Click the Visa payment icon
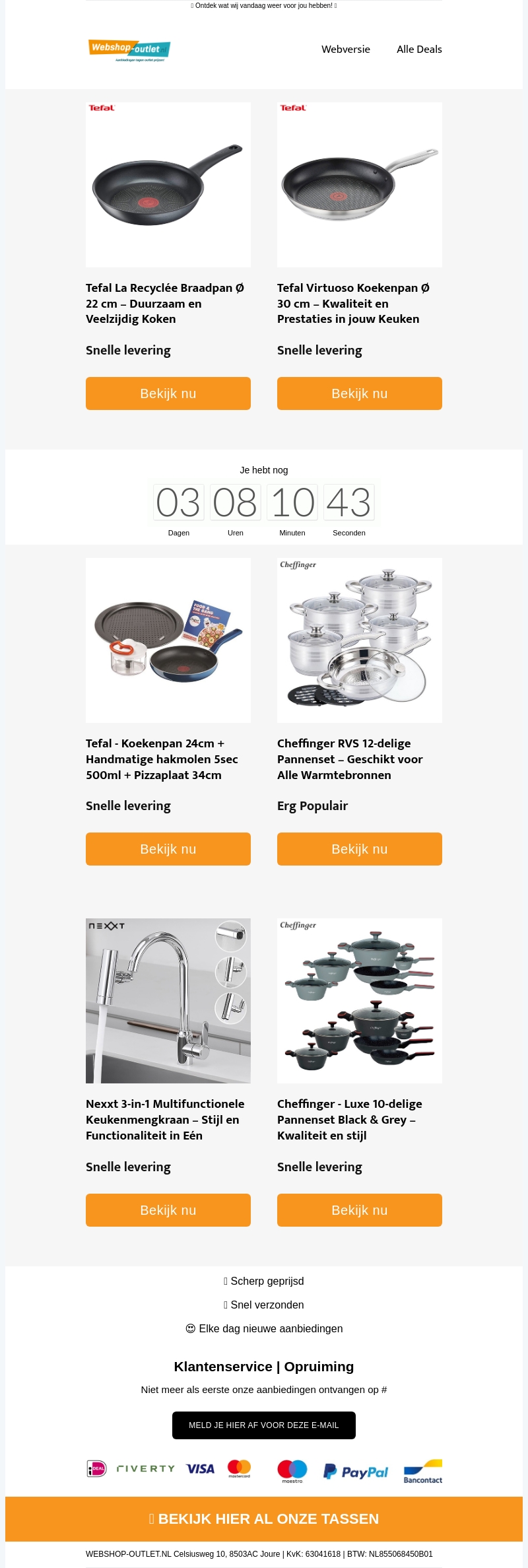 [x=200, y=1469]
